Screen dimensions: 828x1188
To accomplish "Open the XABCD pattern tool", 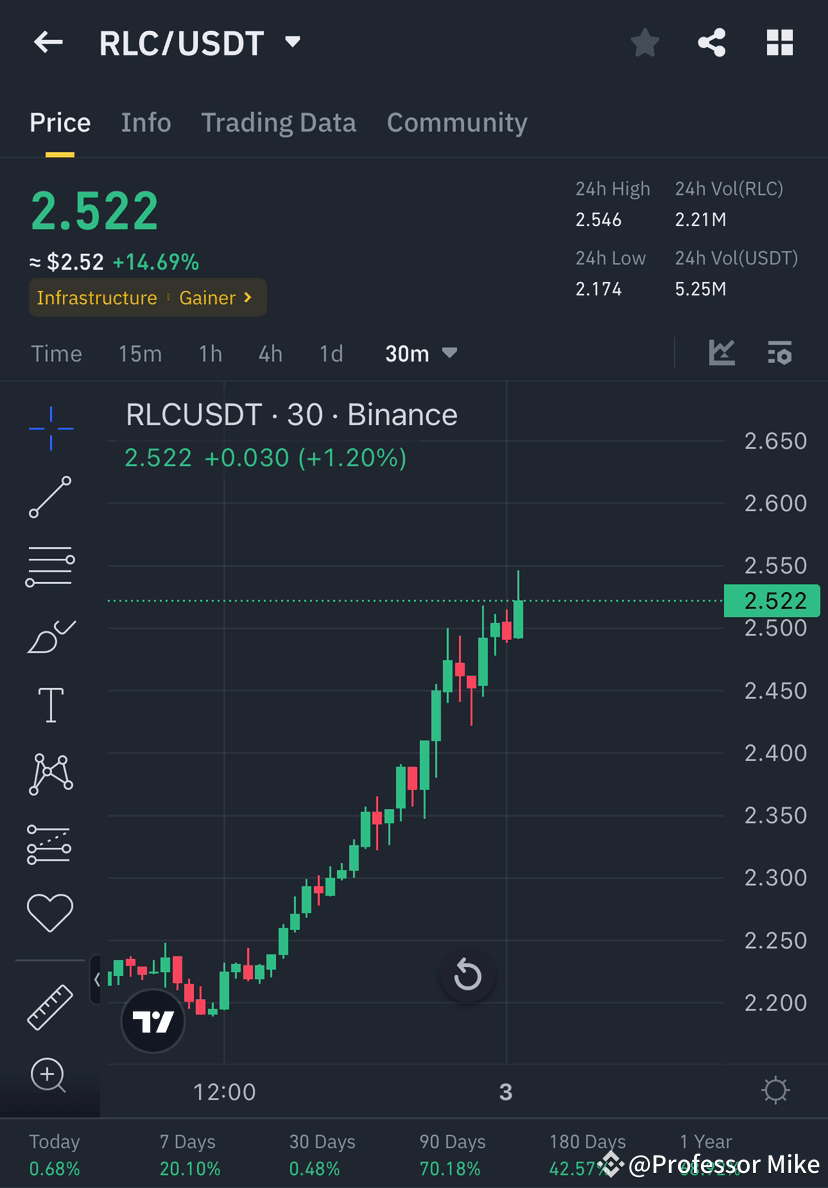I will coord(50,774).
